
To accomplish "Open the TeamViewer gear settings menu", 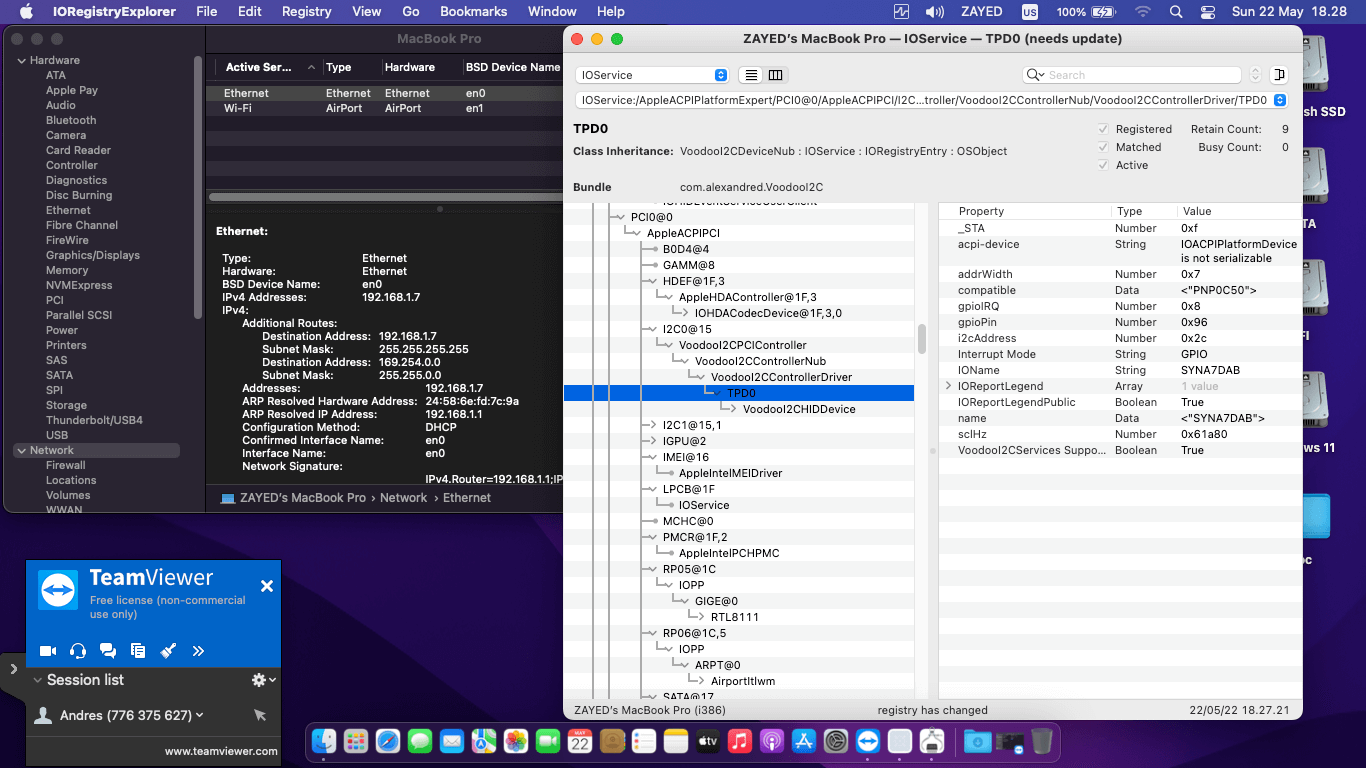I will click(x=264, y=680).
